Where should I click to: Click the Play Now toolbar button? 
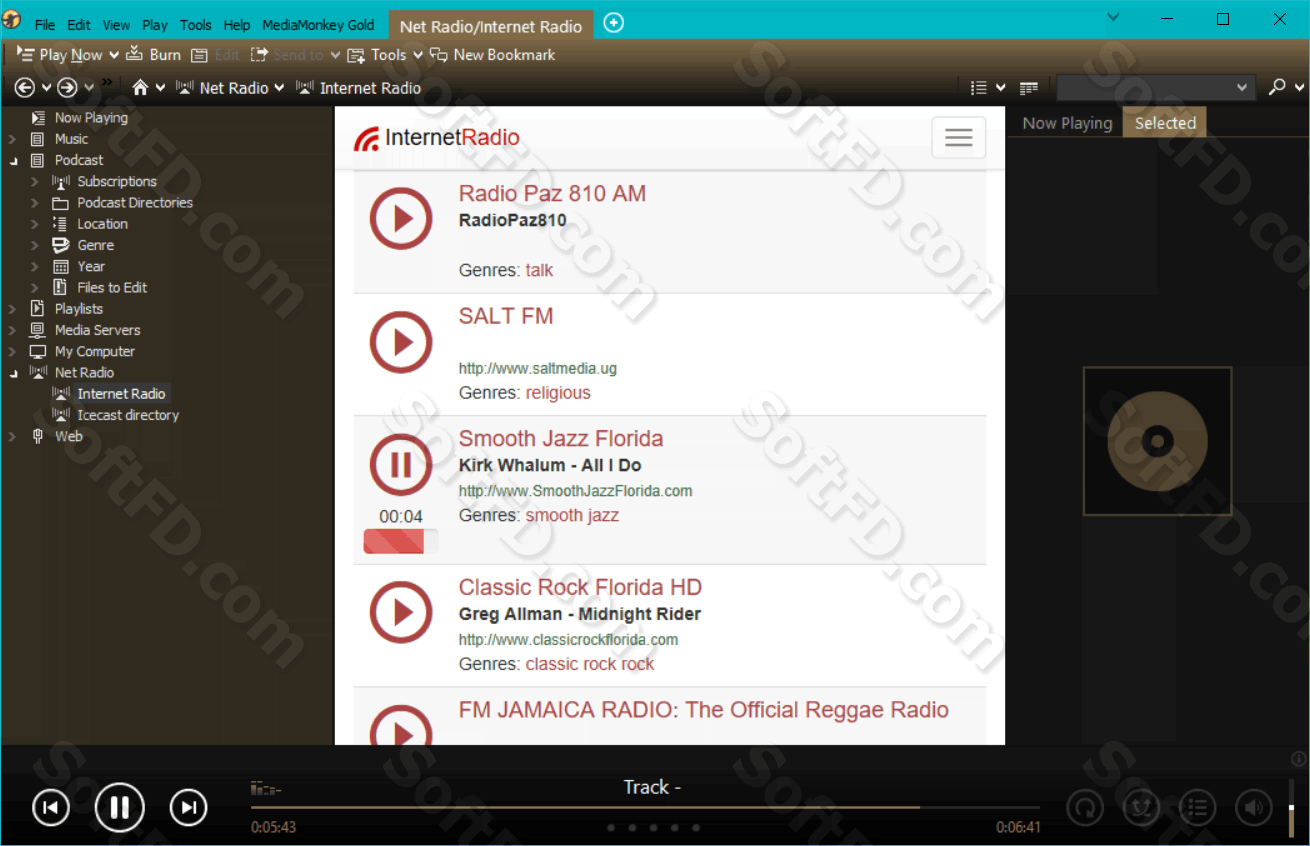[x=60, y=55]
